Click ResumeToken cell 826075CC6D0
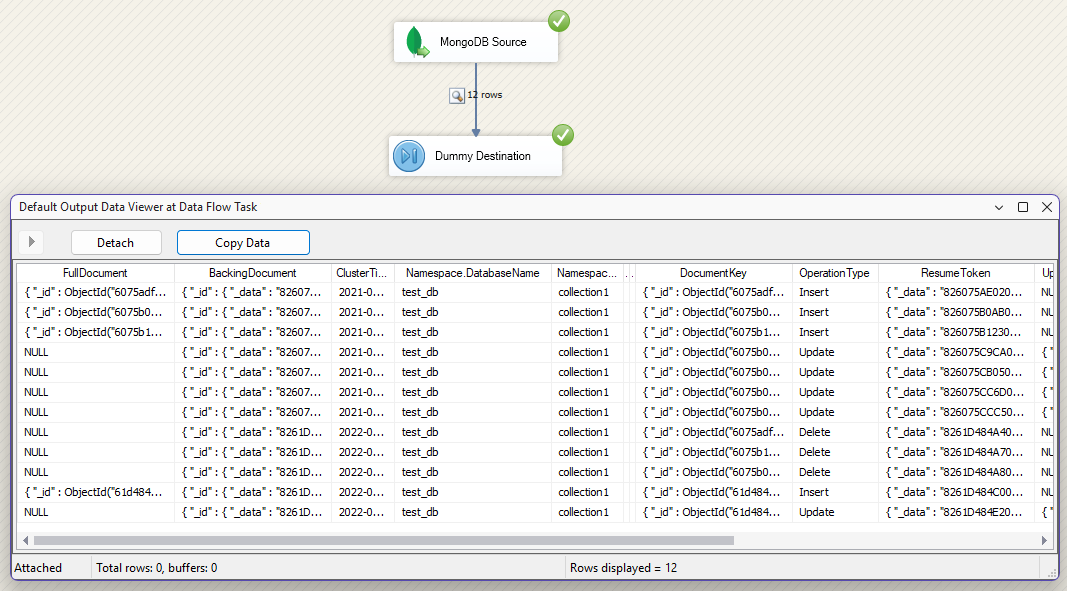This screenshot has width=1067, height=591. click(x=955, y=392)
